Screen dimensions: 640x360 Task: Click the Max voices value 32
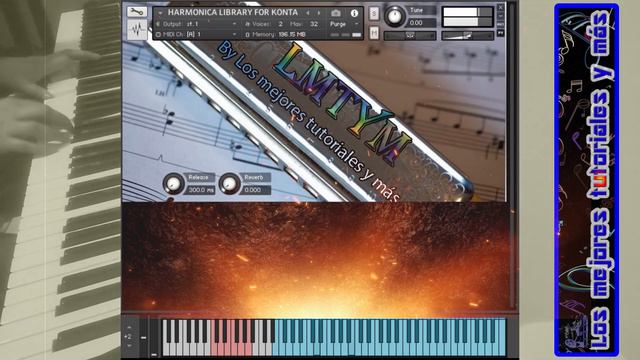(313, 24)
